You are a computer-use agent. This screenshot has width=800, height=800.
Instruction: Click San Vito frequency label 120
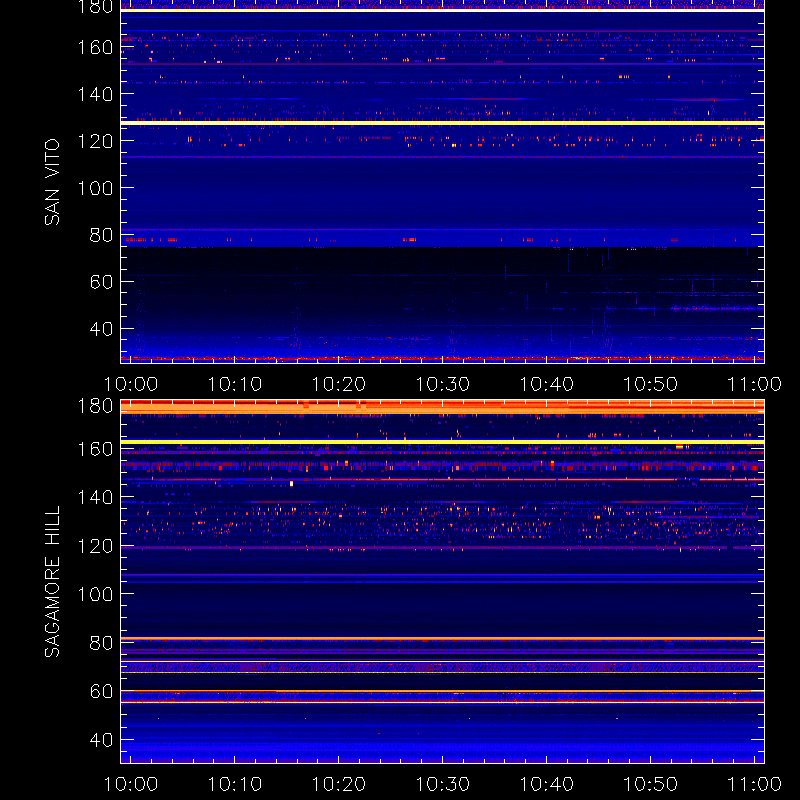pos(95,141)
